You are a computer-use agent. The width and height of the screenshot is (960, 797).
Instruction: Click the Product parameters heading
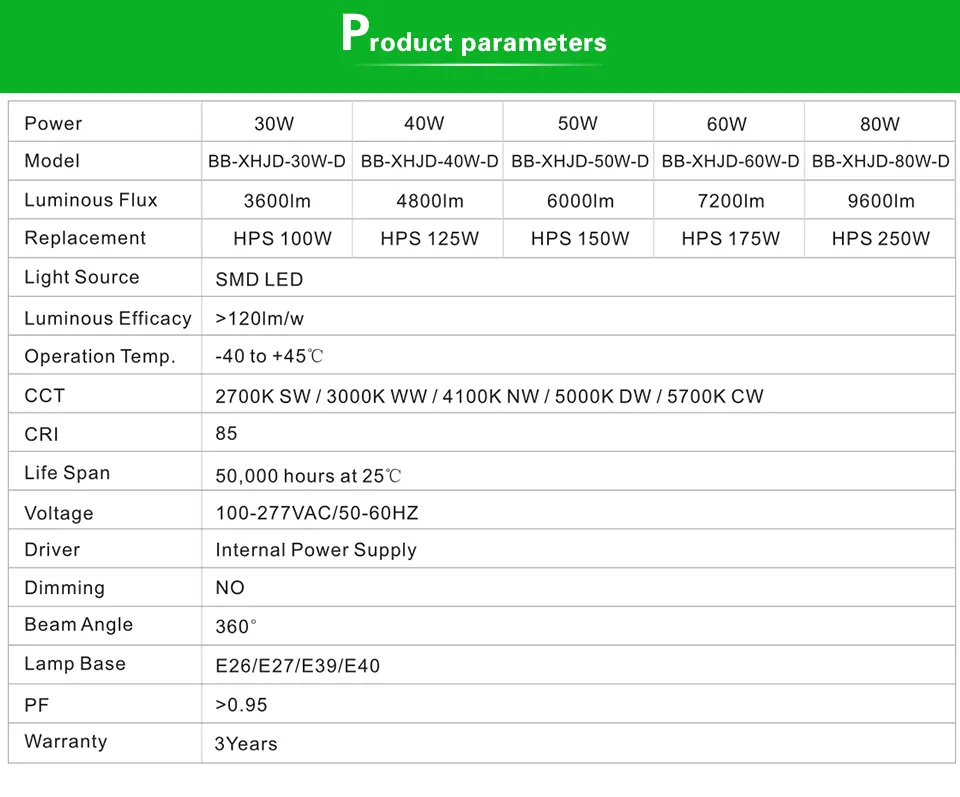(474, 37)
